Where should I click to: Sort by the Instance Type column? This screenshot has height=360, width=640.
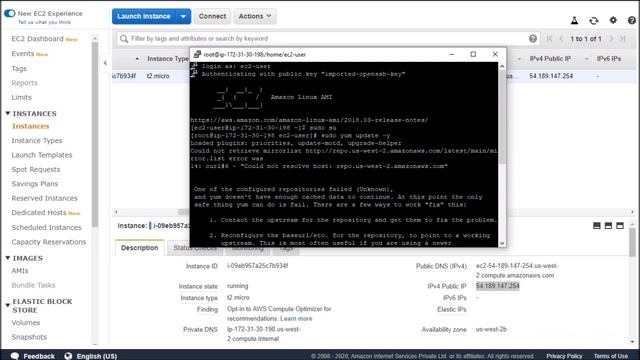pyautogui.click(x=168, y=59)
